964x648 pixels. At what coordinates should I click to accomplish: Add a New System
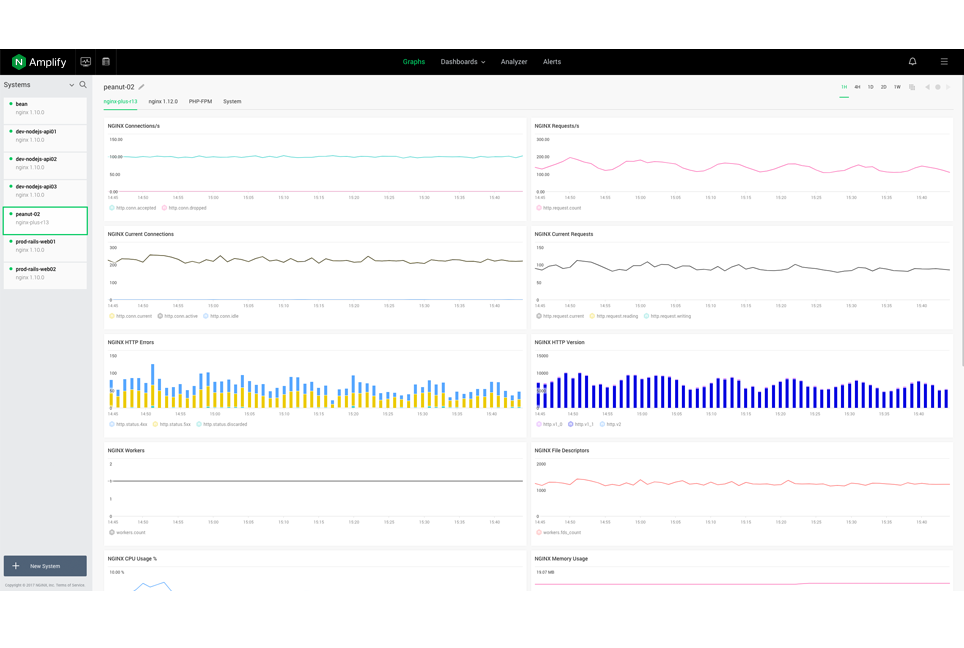(45, 566)
